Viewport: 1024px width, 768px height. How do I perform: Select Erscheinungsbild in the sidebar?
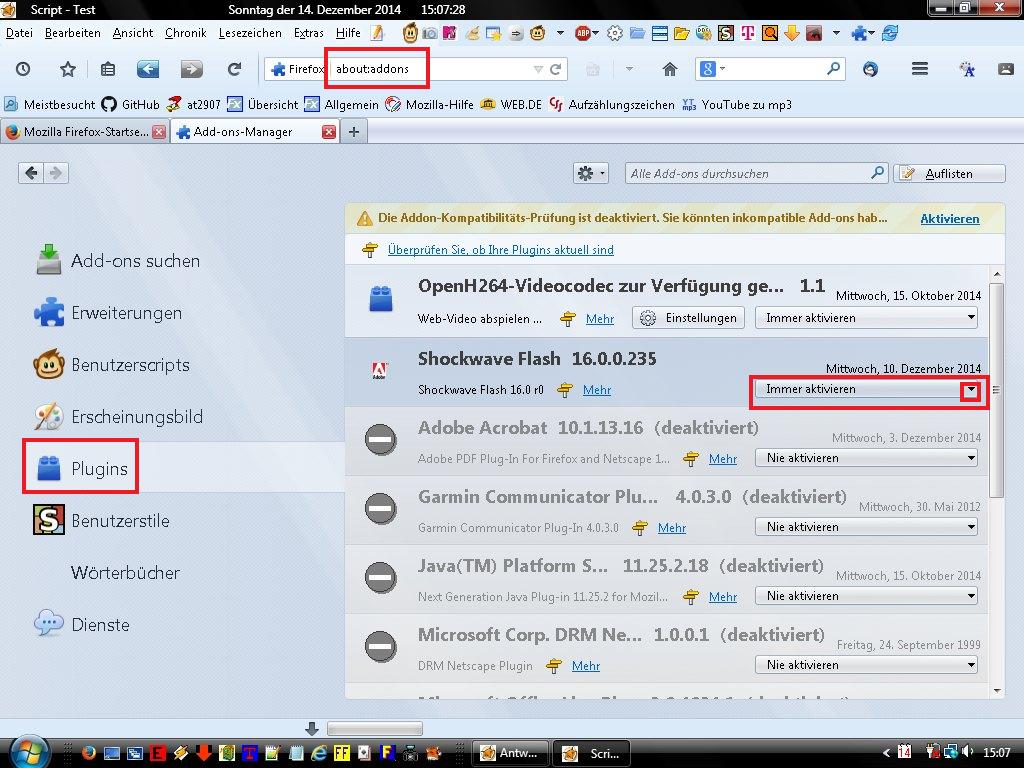coord(118,417)
